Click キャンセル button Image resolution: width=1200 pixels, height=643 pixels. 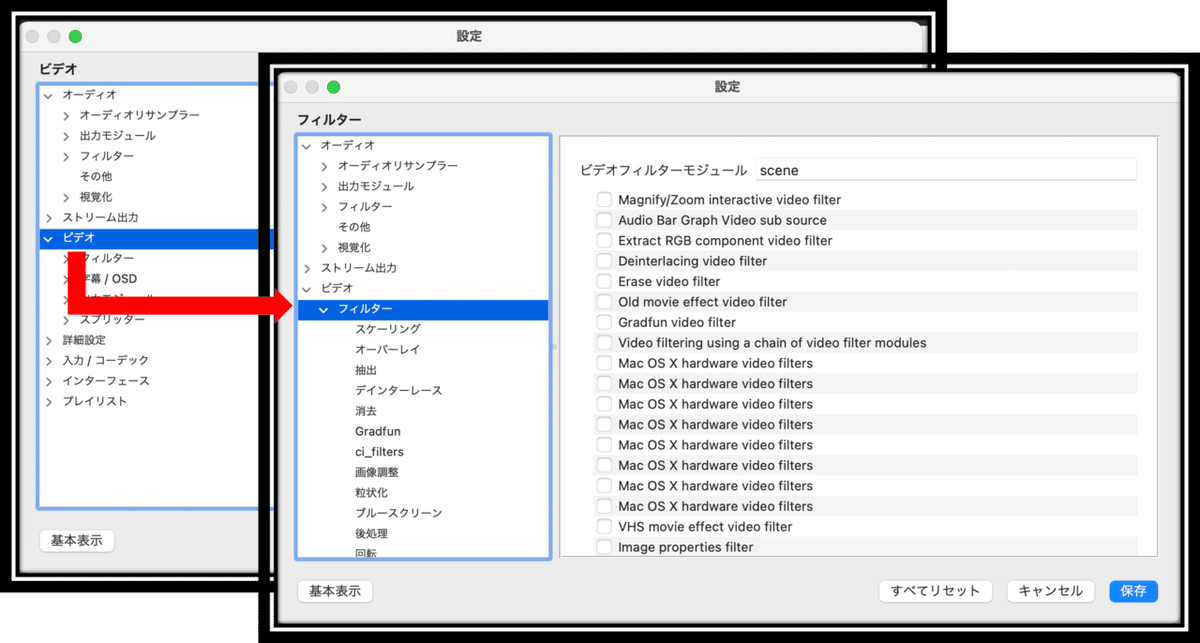(1051, 591)
